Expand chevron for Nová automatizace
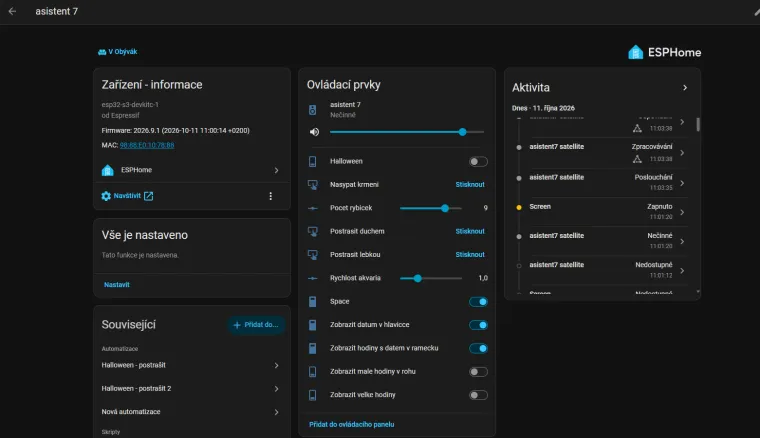This screenshot has width=760, height=438. [x=276, y=412]
